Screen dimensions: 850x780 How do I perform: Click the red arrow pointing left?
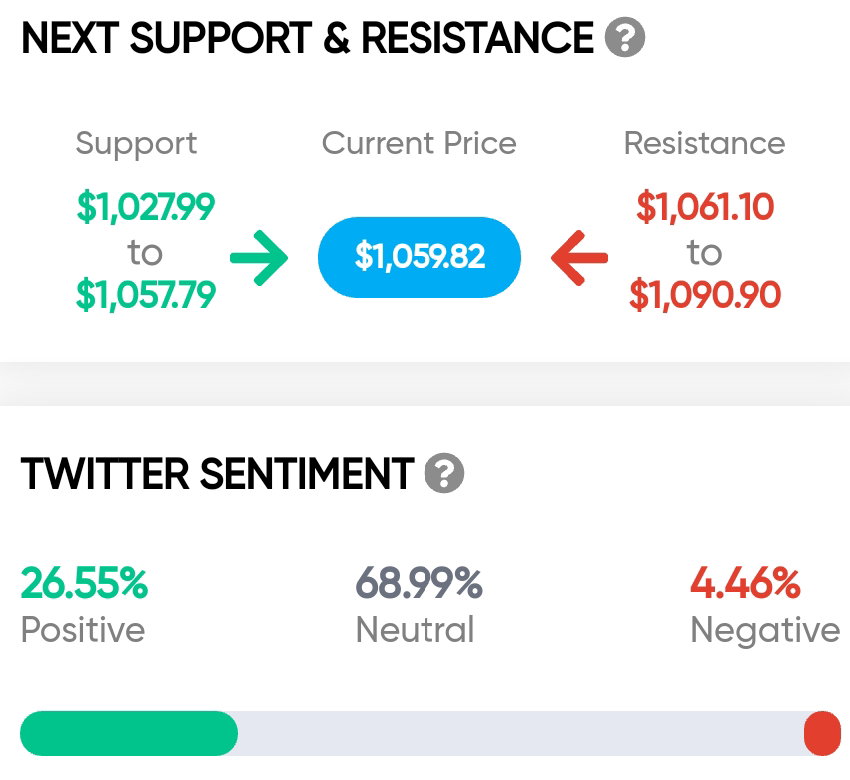[579, 257]
